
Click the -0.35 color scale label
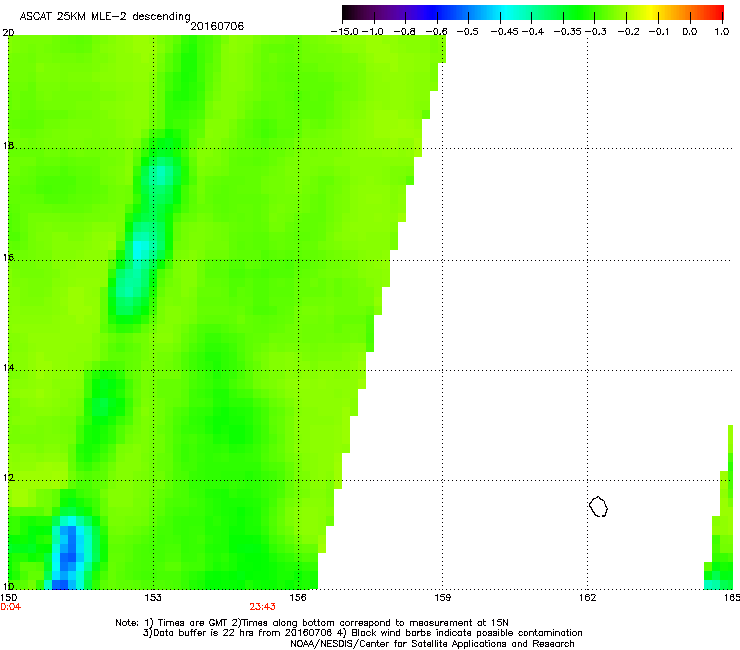[568, 32]
